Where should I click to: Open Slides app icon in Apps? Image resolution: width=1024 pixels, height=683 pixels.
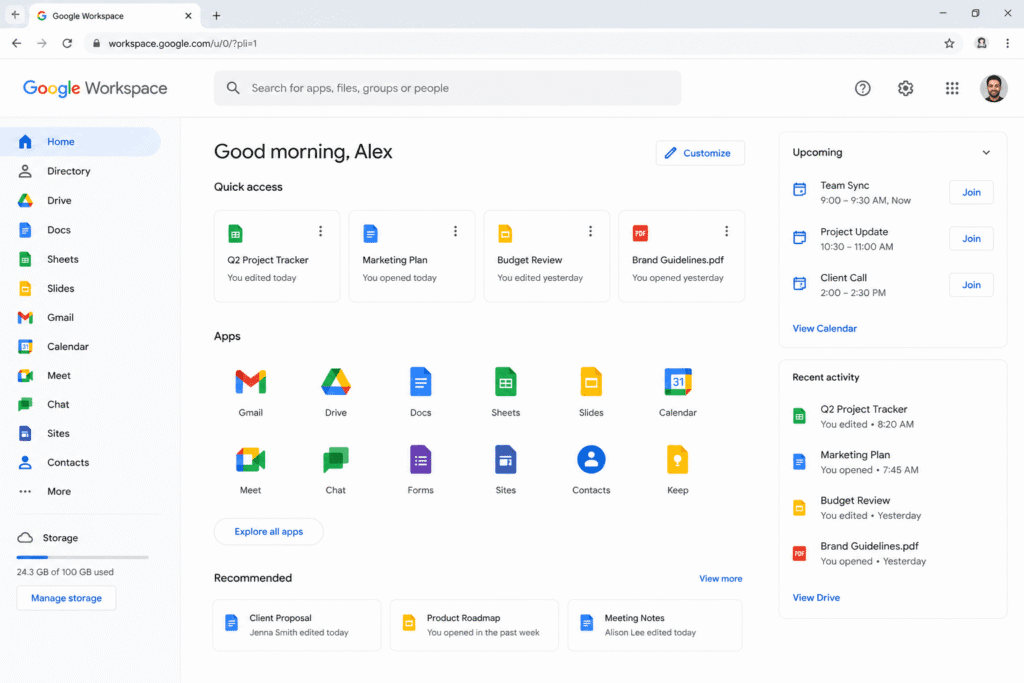(x=591, y=382)
